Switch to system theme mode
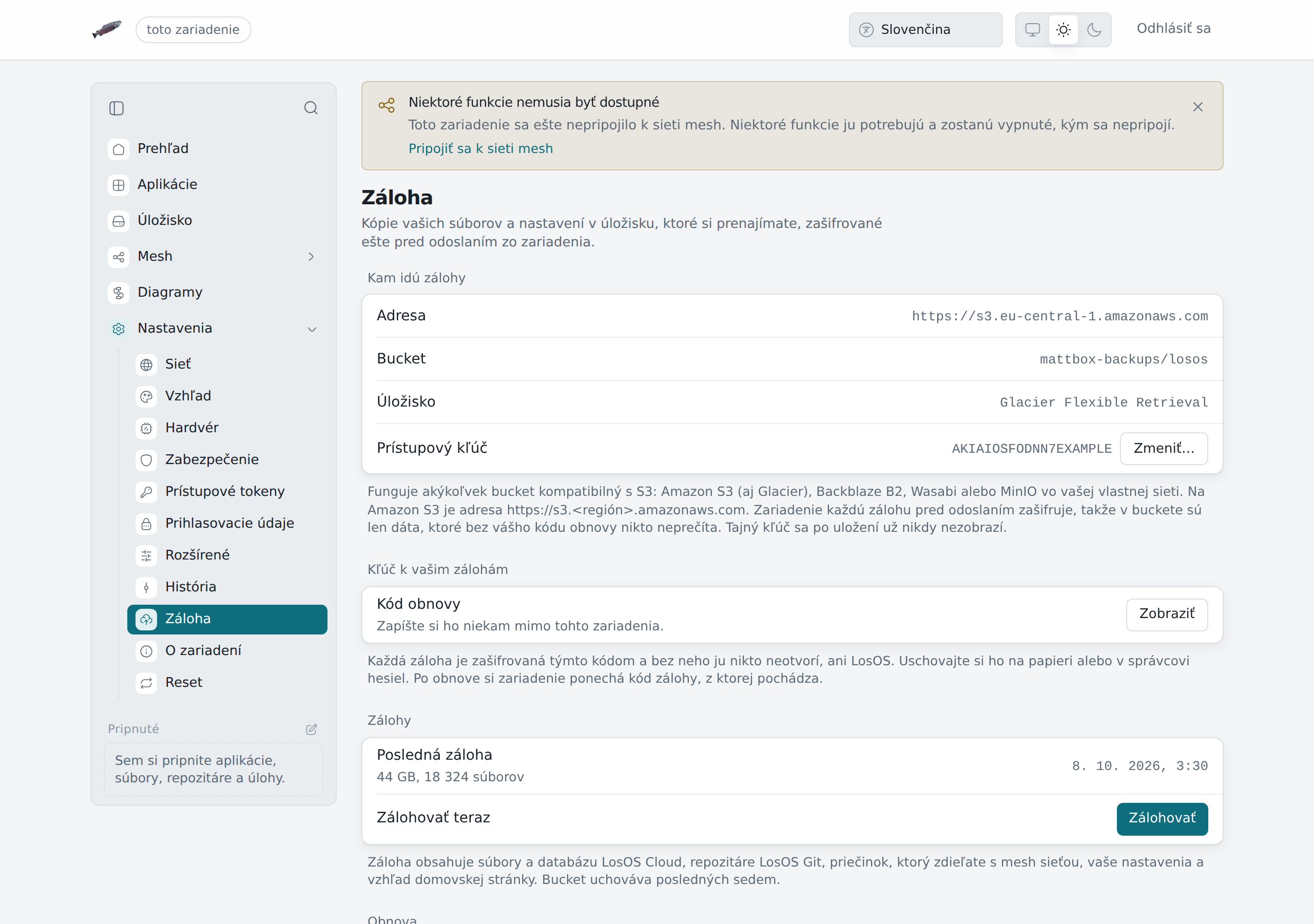The height and width of the screenshot is (924, 1314). pos(1032,30)
